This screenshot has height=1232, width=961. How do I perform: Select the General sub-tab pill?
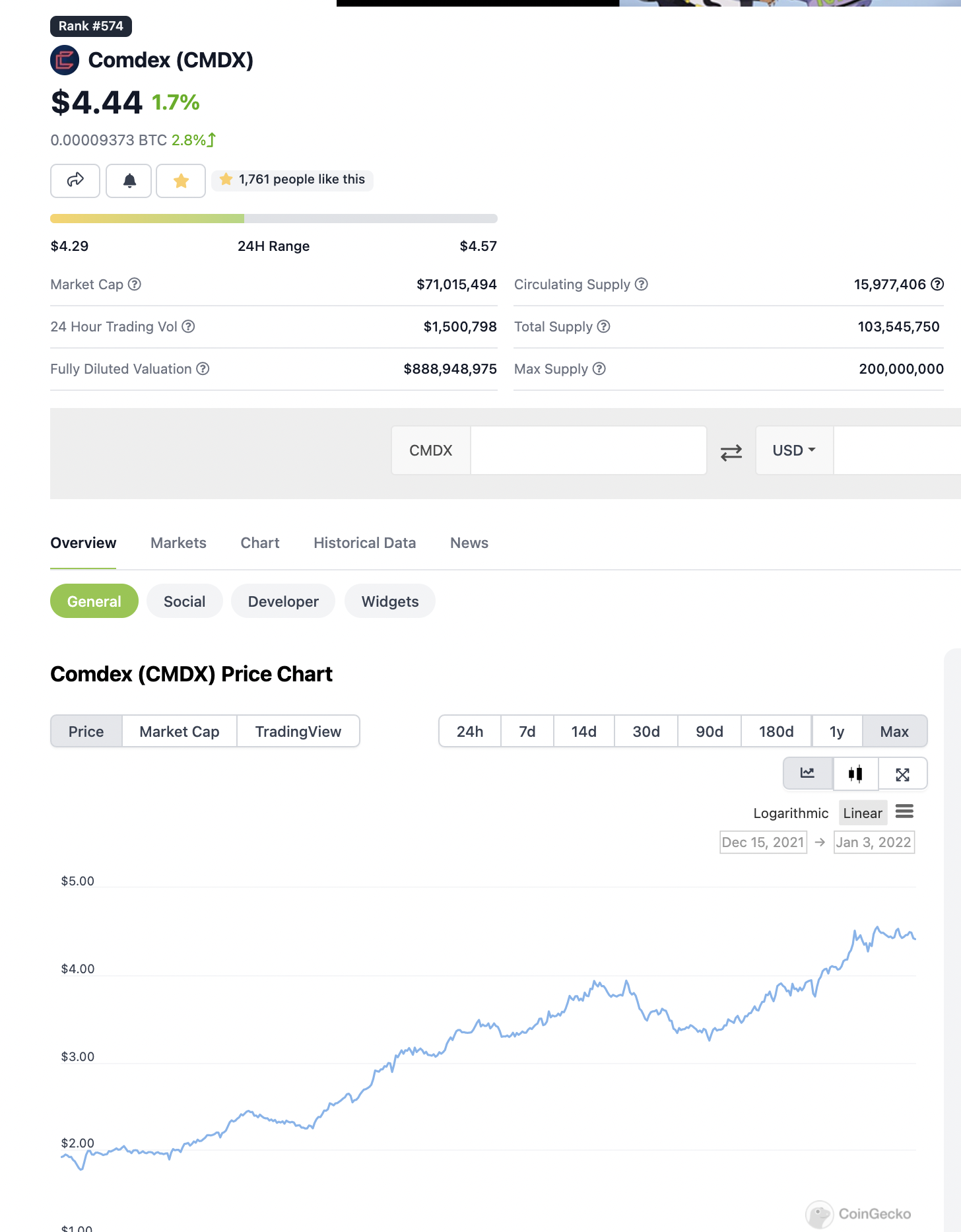click(94, 601)
